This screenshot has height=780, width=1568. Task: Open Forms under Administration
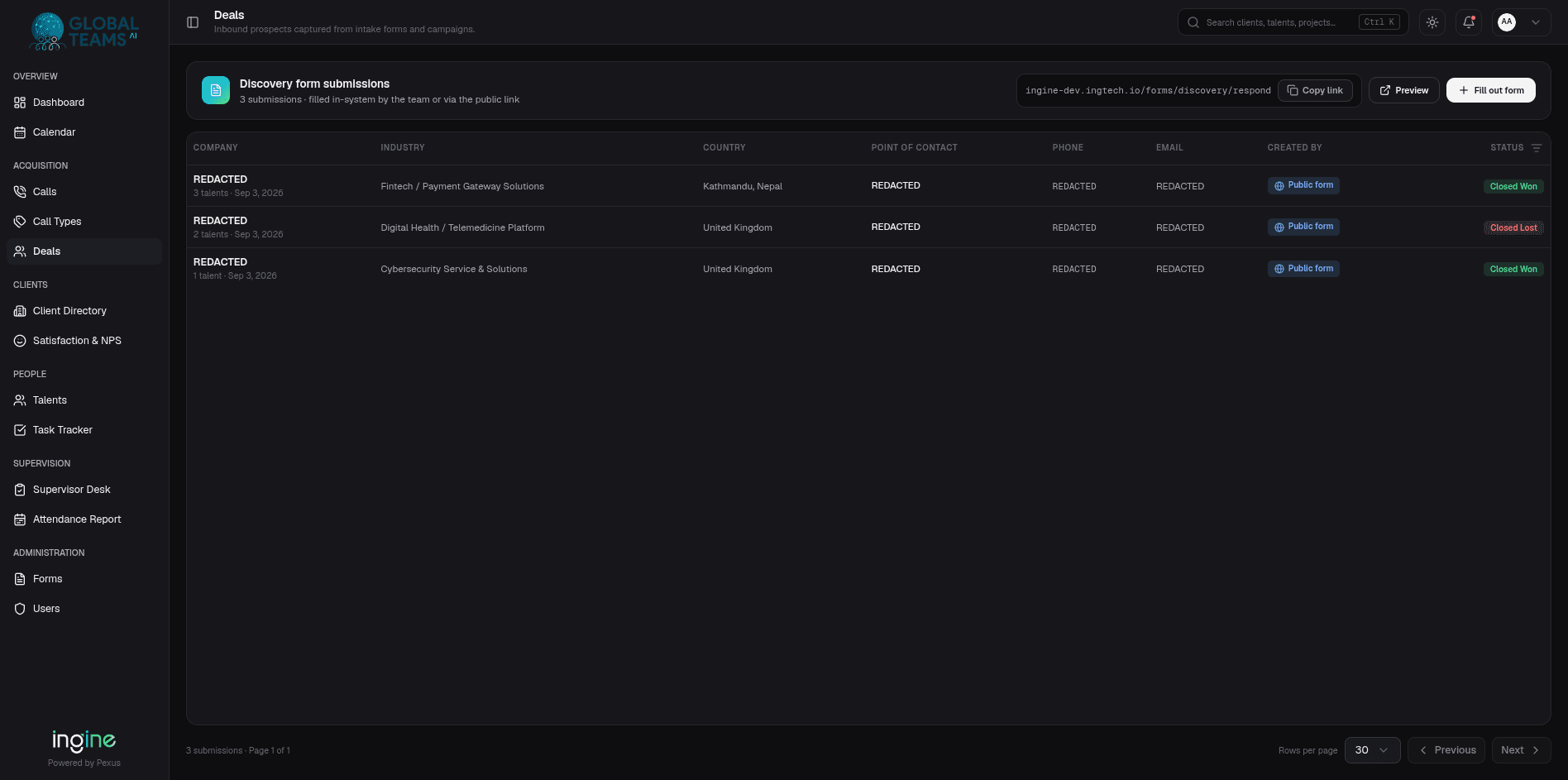pyautogui.click(x=84, y=579)
